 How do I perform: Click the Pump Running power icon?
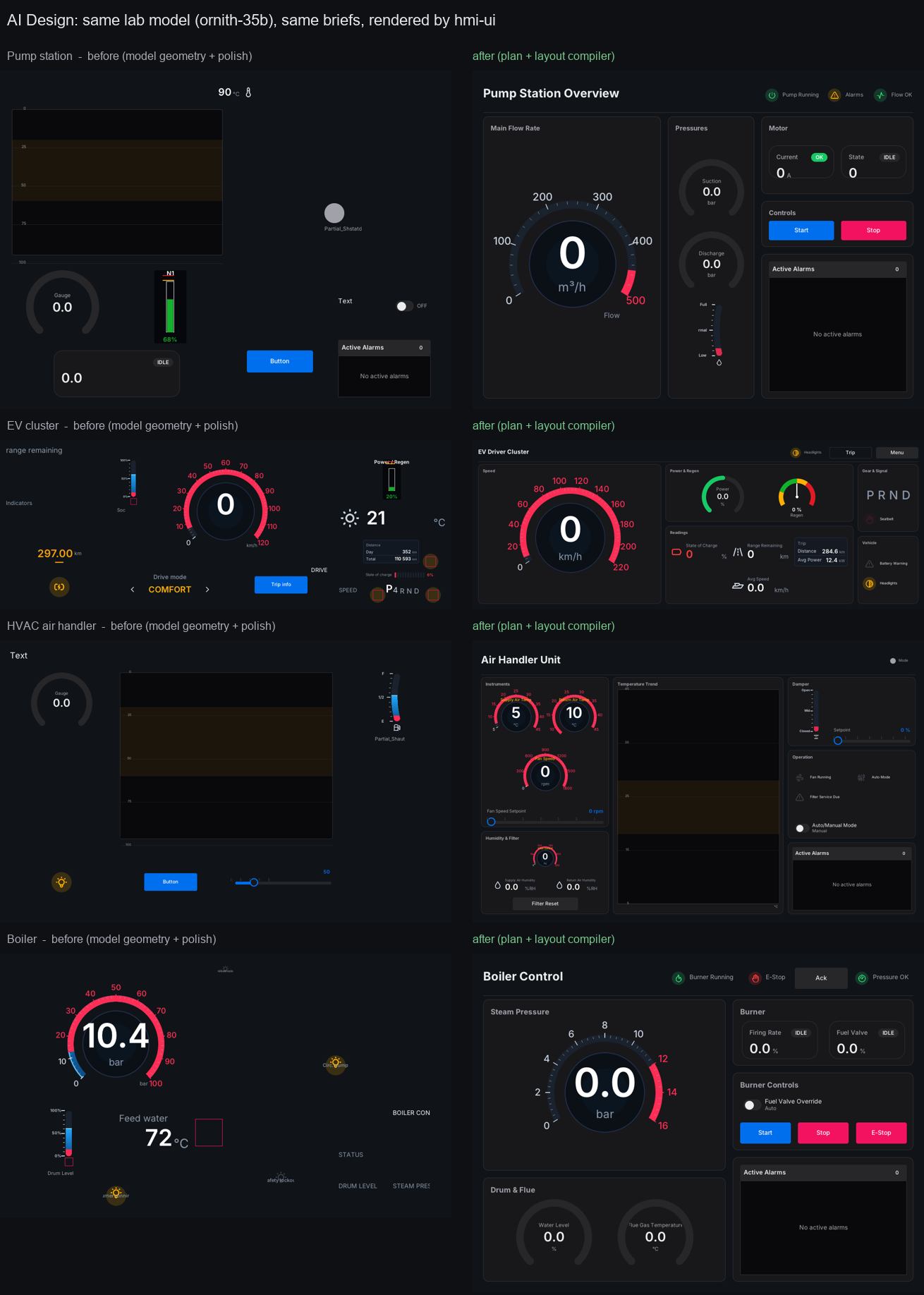tap(772, 95)
